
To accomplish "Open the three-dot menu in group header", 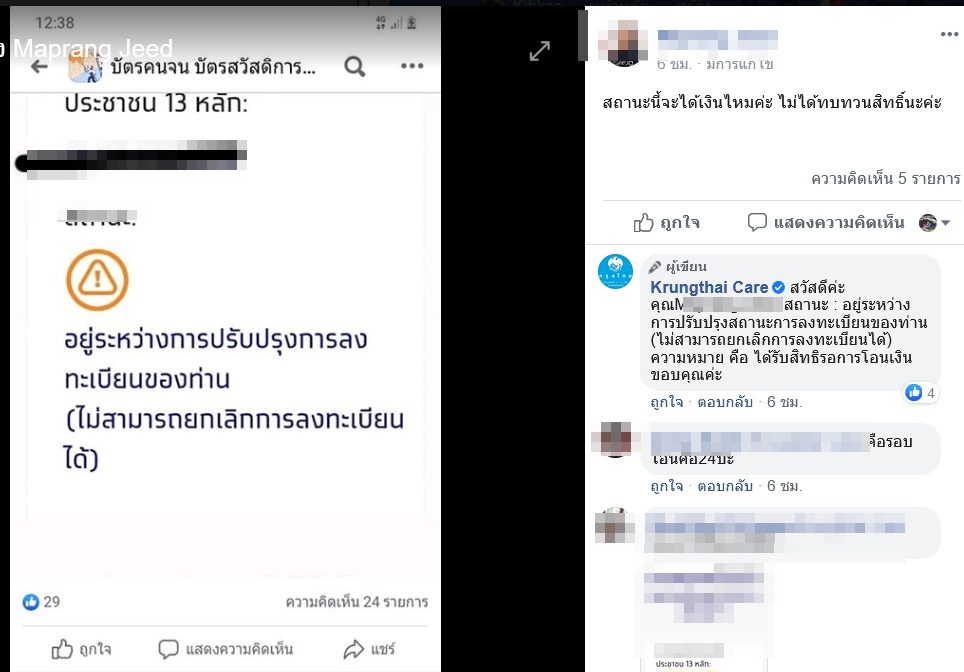I will click(412, 66).
